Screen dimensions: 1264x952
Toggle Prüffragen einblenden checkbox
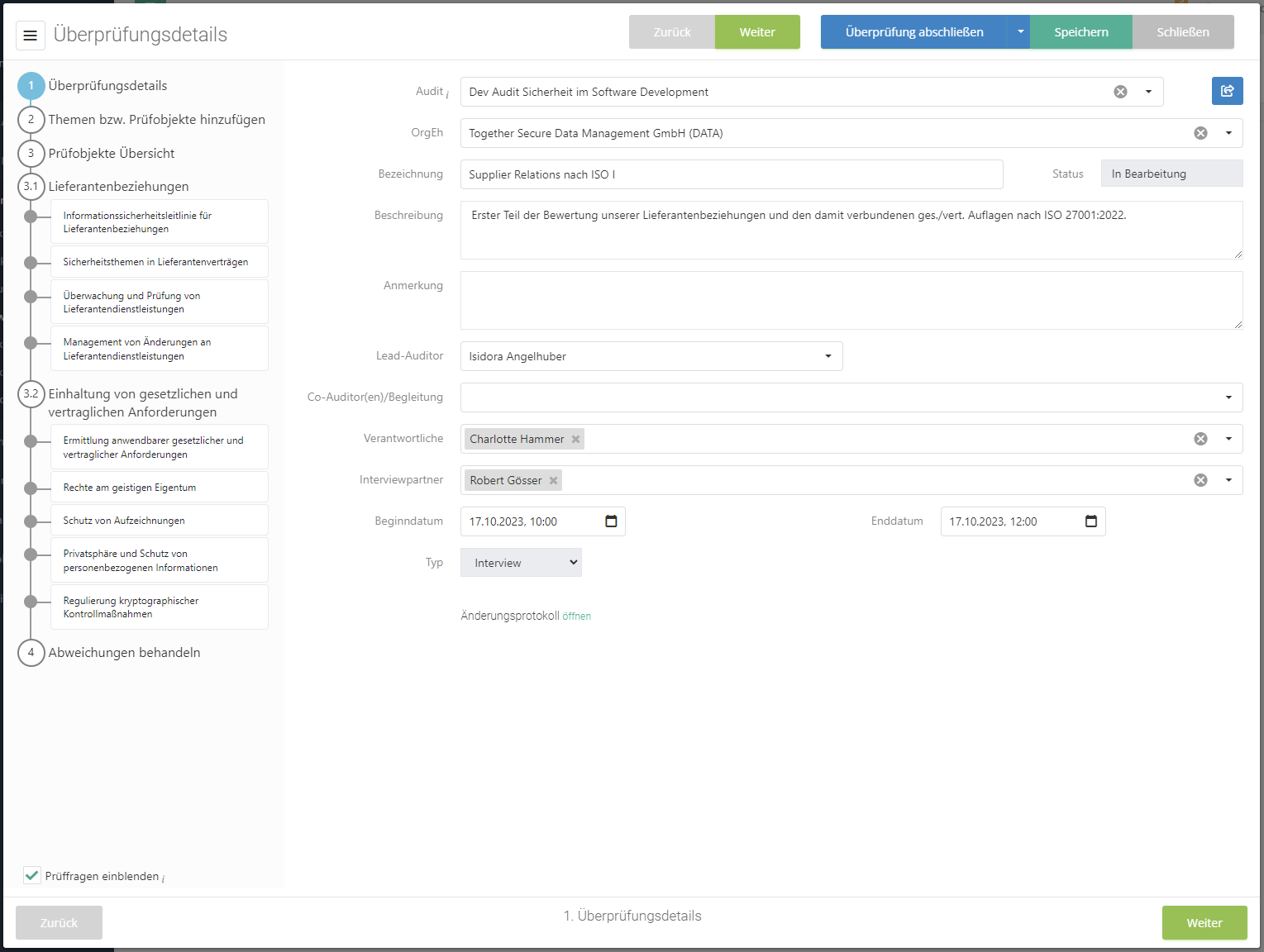[32, 875]
